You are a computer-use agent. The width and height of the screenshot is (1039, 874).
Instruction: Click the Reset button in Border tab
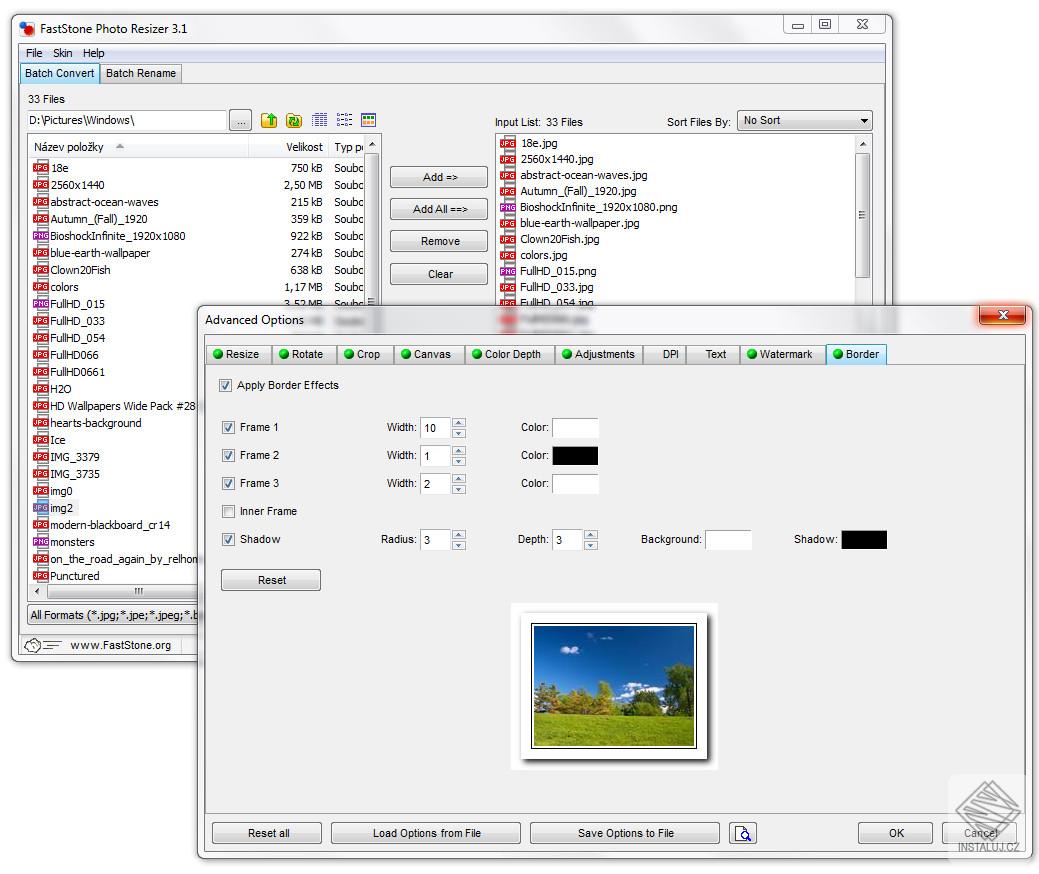pyautogui.click(x=271, y=580)
